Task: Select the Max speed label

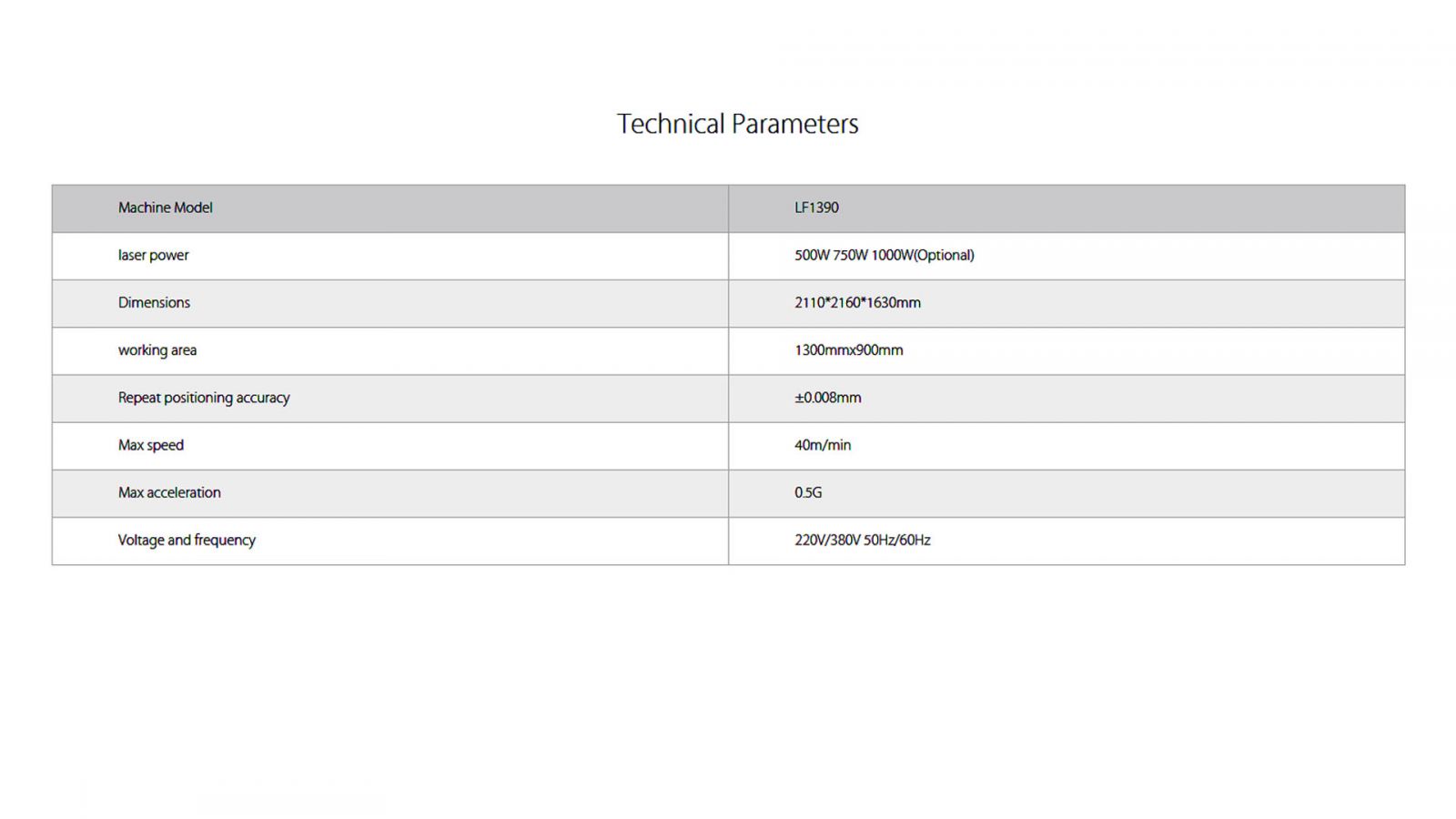Action: [x=150, y=445]
